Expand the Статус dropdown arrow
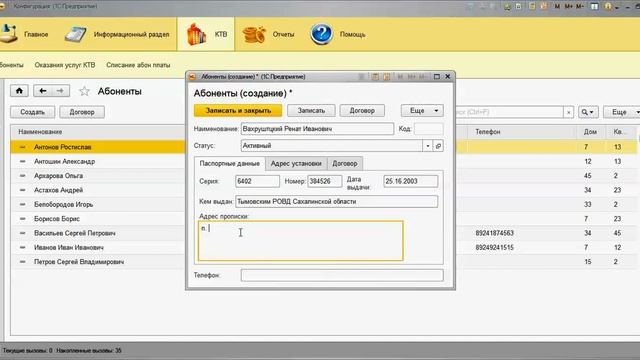640x360 pixels. tap(428, 146)
